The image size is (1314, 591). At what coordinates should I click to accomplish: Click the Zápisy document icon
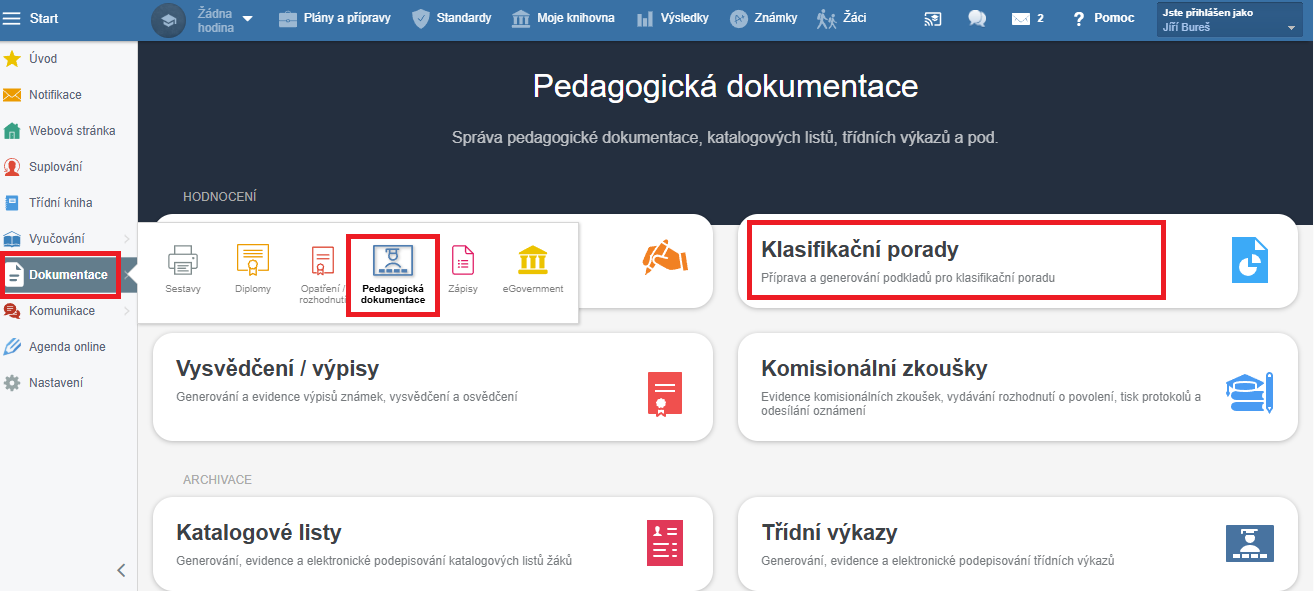(463, 260)
